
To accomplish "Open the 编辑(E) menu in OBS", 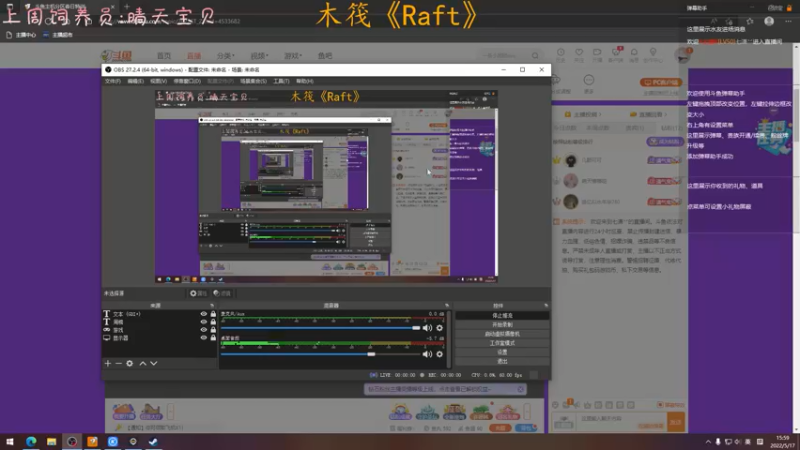I will (135, 81).
